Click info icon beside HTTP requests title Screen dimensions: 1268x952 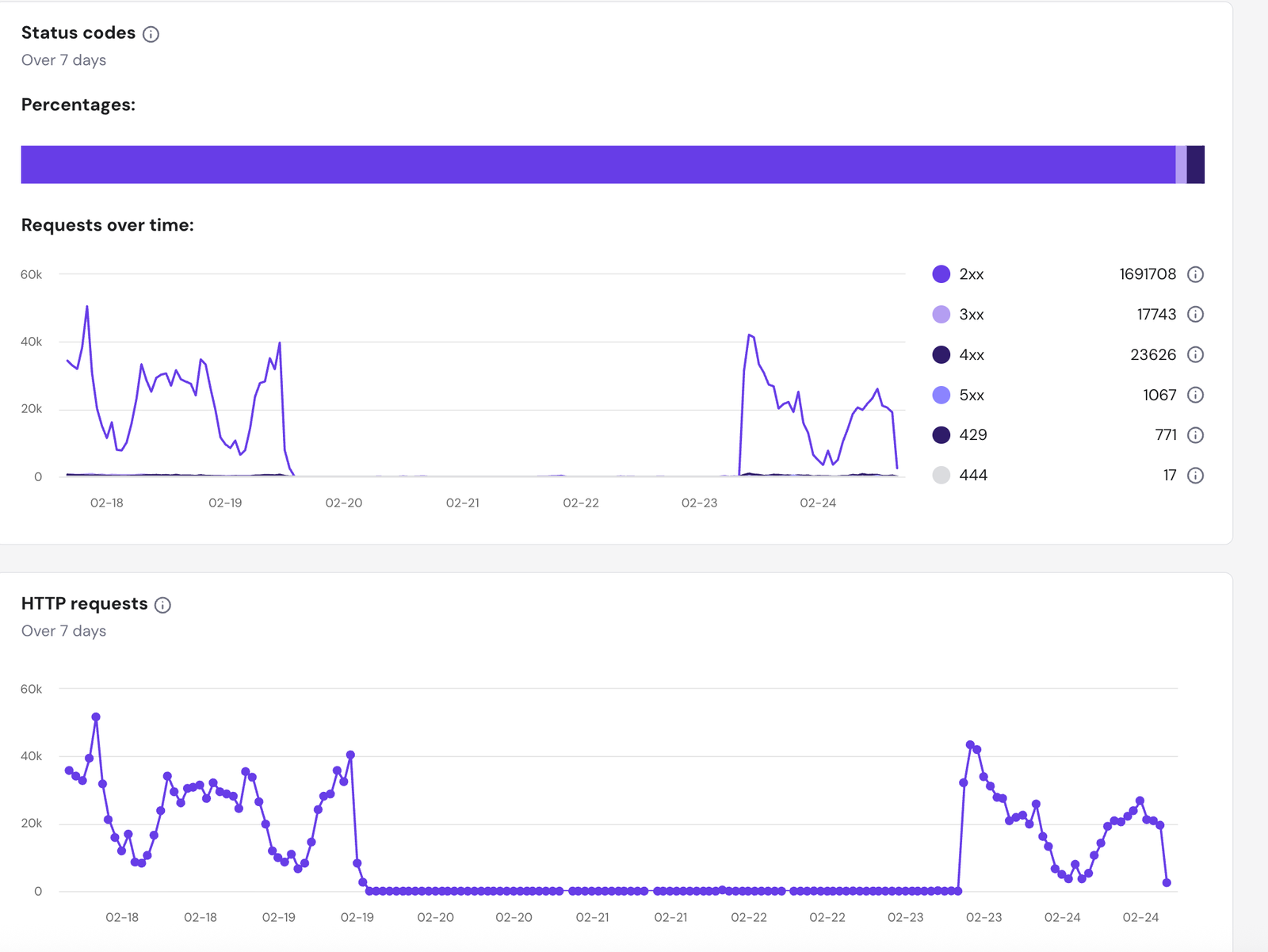tap(162, 606)
